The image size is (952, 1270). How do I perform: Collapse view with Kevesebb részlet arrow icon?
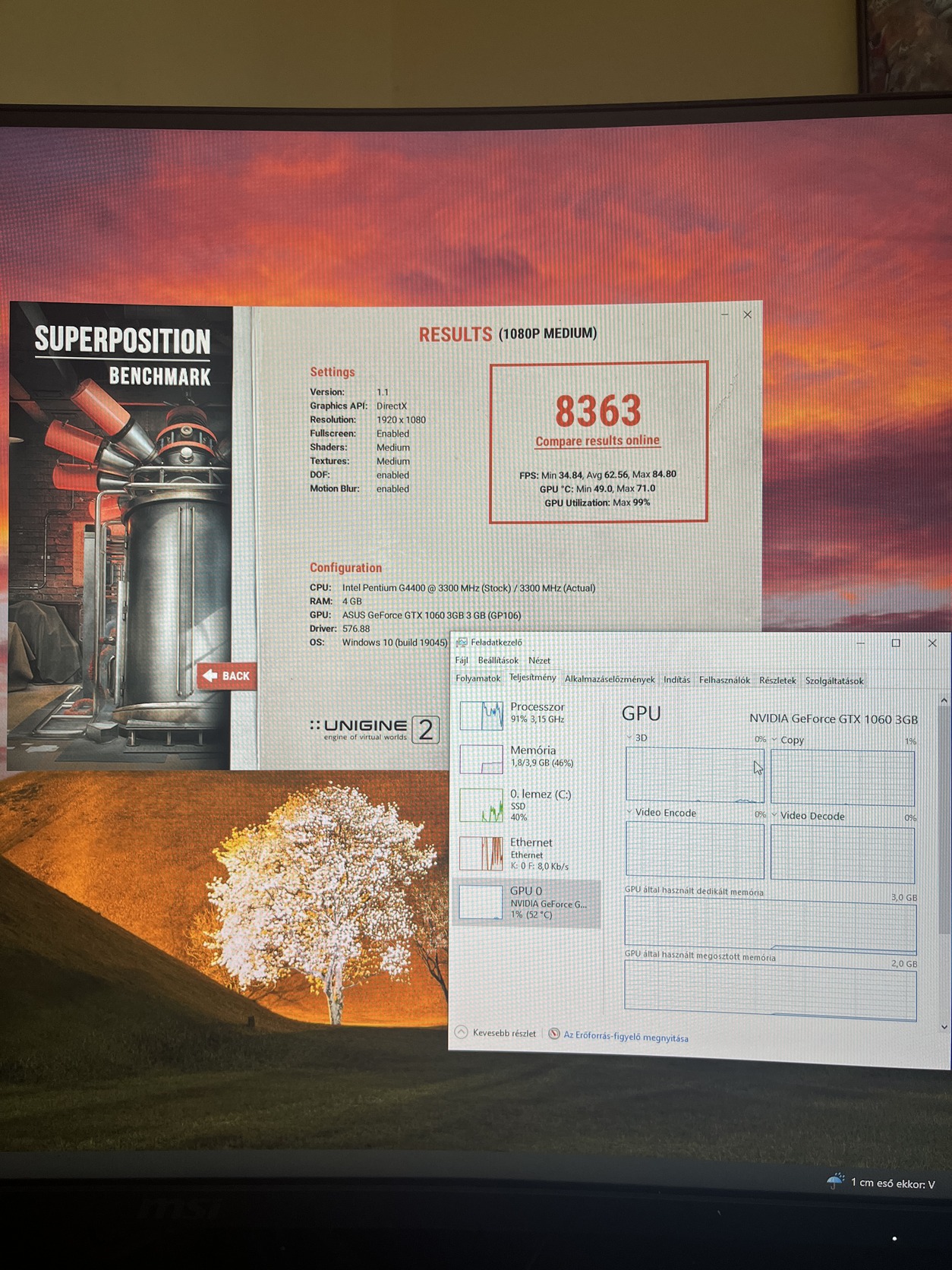tap(462, 1031)
